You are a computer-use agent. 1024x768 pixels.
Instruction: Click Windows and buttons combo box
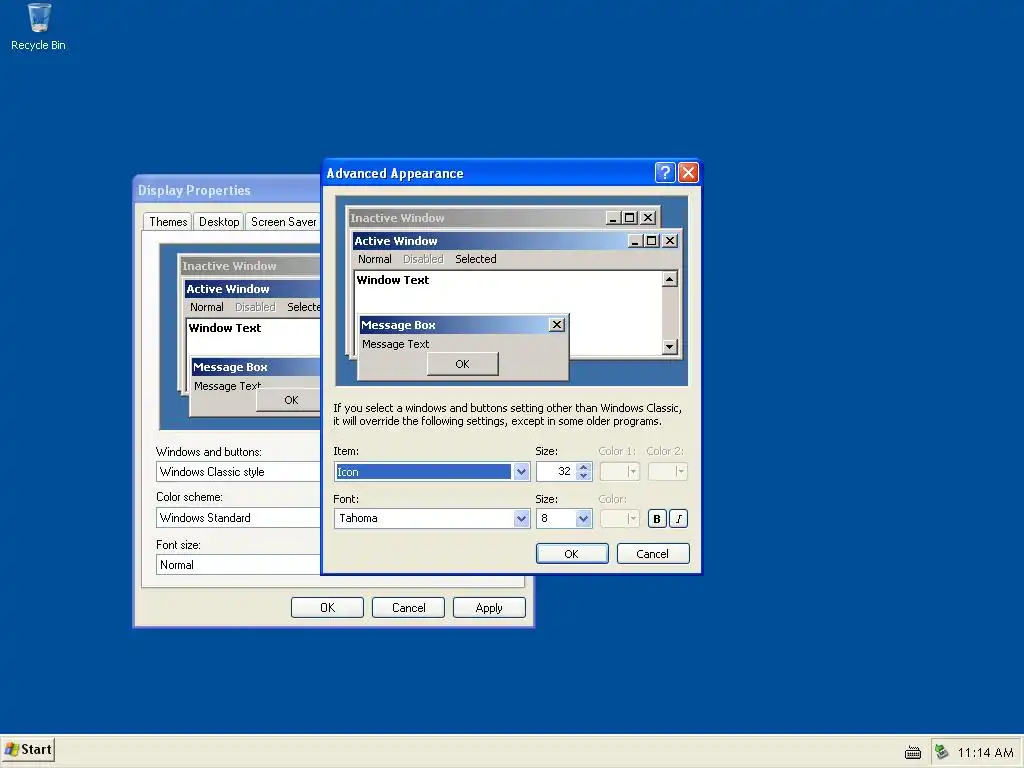pyautogui.click(x=238, y=472)
